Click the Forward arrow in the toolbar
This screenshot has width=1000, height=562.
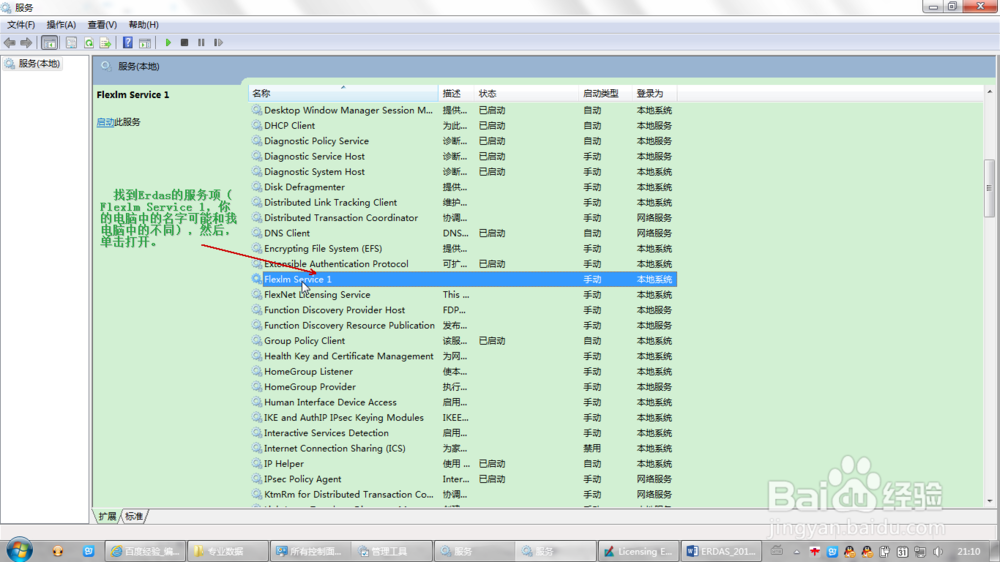coord(26,43)
